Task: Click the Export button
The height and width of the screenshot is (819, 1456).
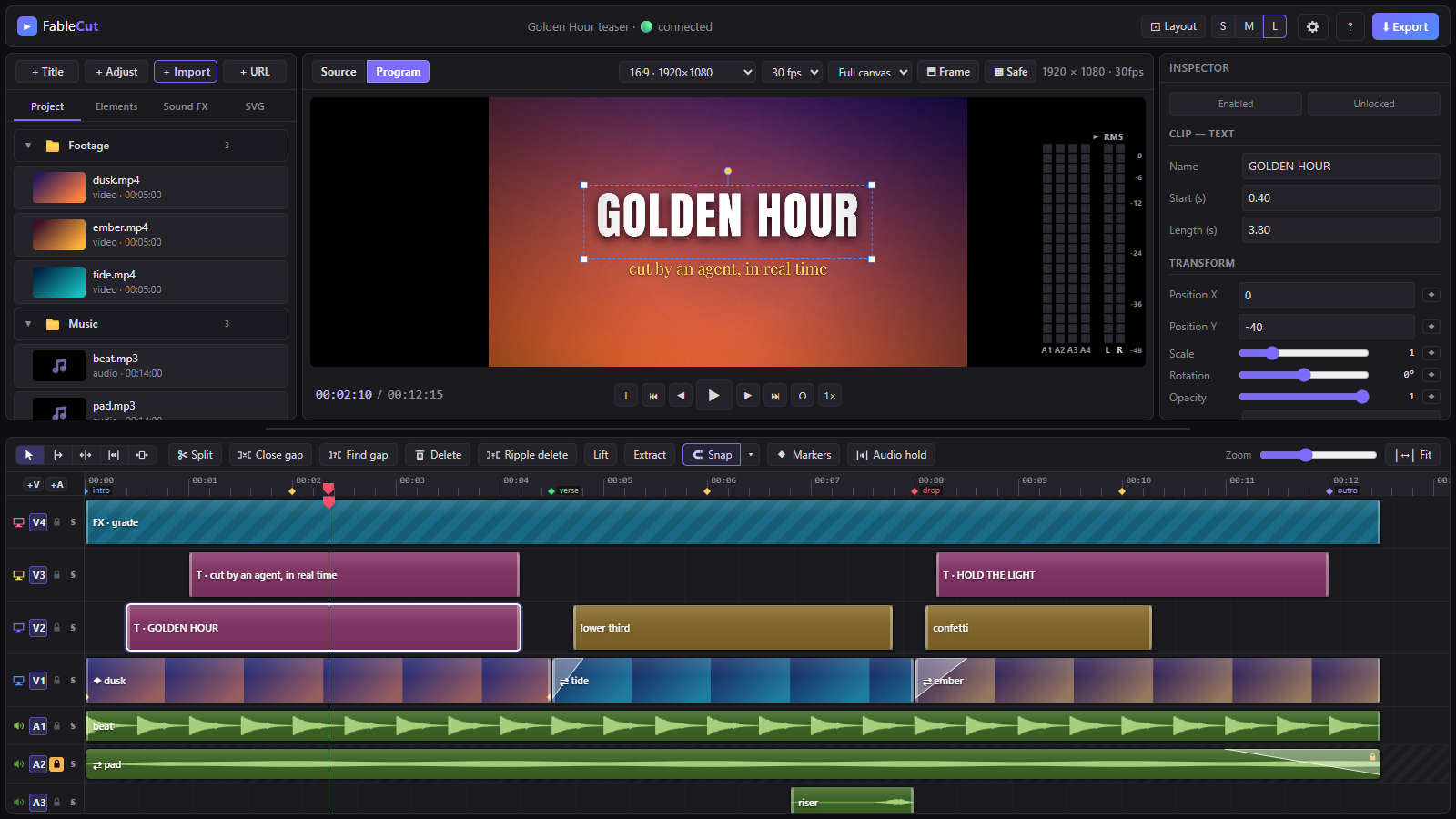Action: tap(1405, 26)
